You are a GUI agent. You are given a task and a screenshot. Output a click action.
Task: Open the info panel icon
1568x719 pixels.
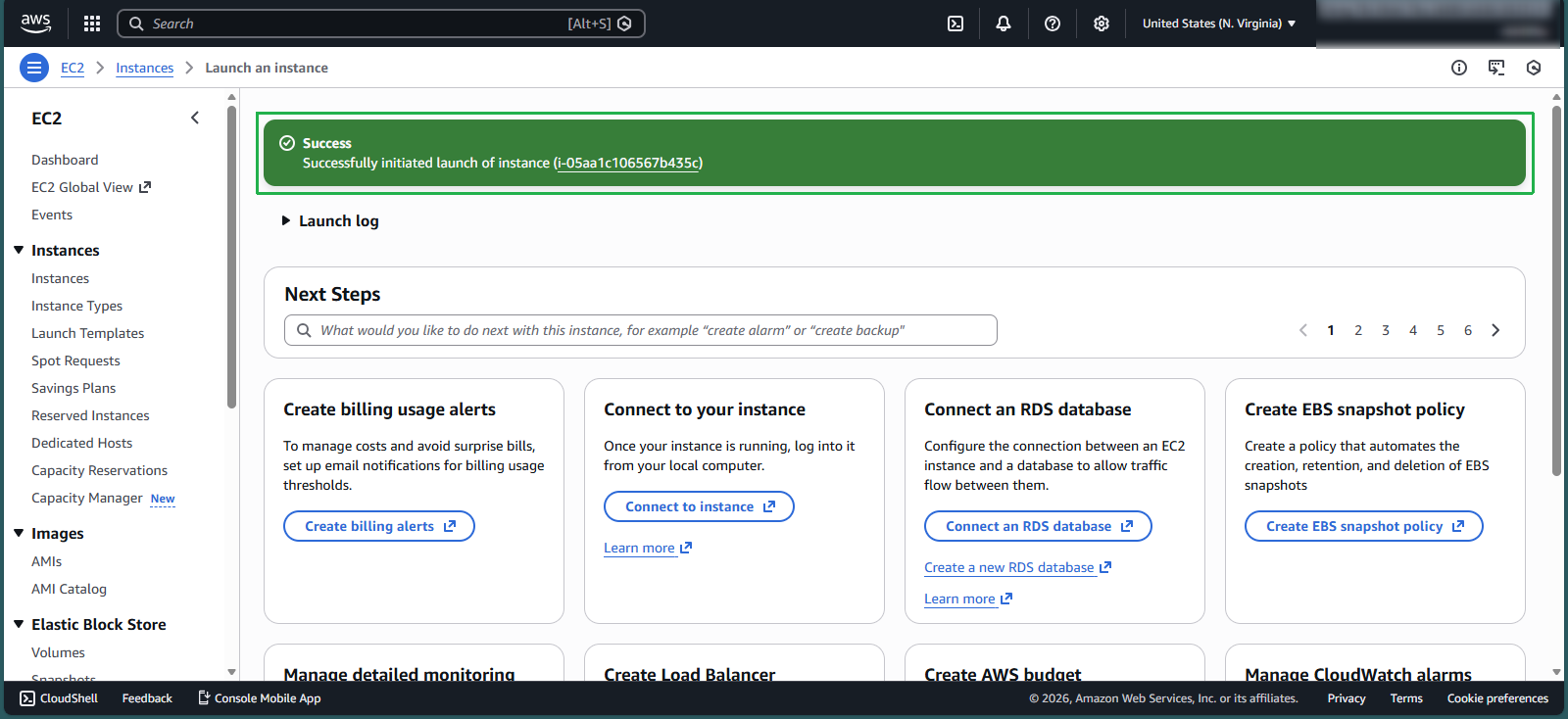tap(1459, 68)
